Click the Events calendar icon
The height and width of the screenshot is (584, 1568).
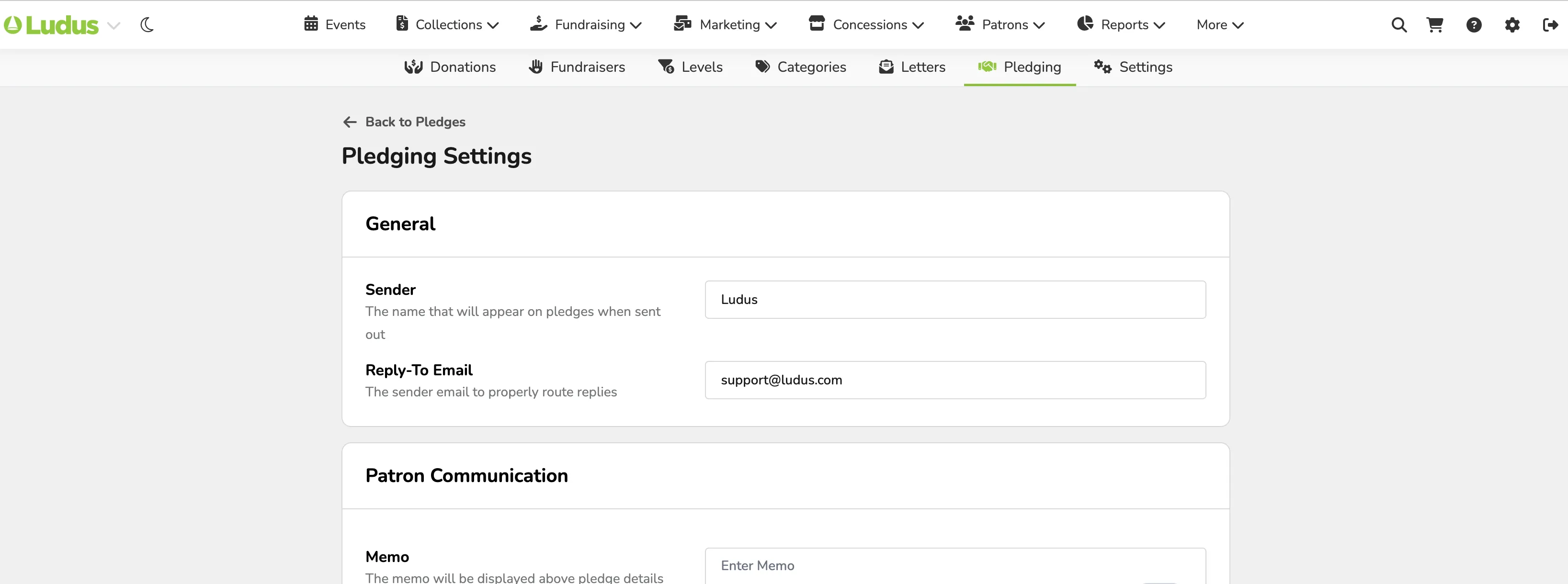pyautogui.click(x=311, y=24)
